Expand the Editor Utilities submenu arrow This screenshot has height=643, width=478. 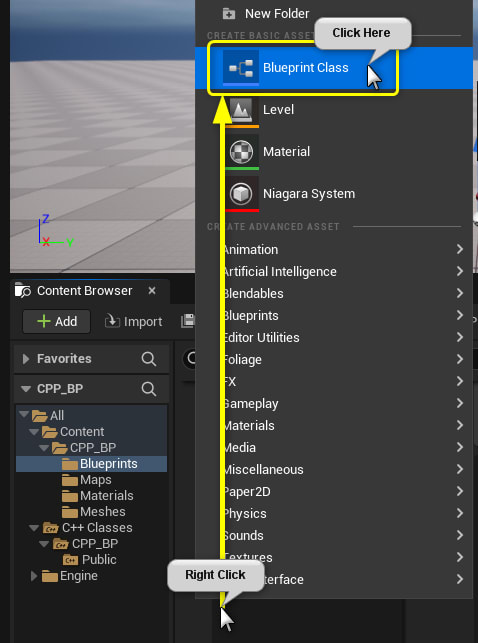[460, 337]
